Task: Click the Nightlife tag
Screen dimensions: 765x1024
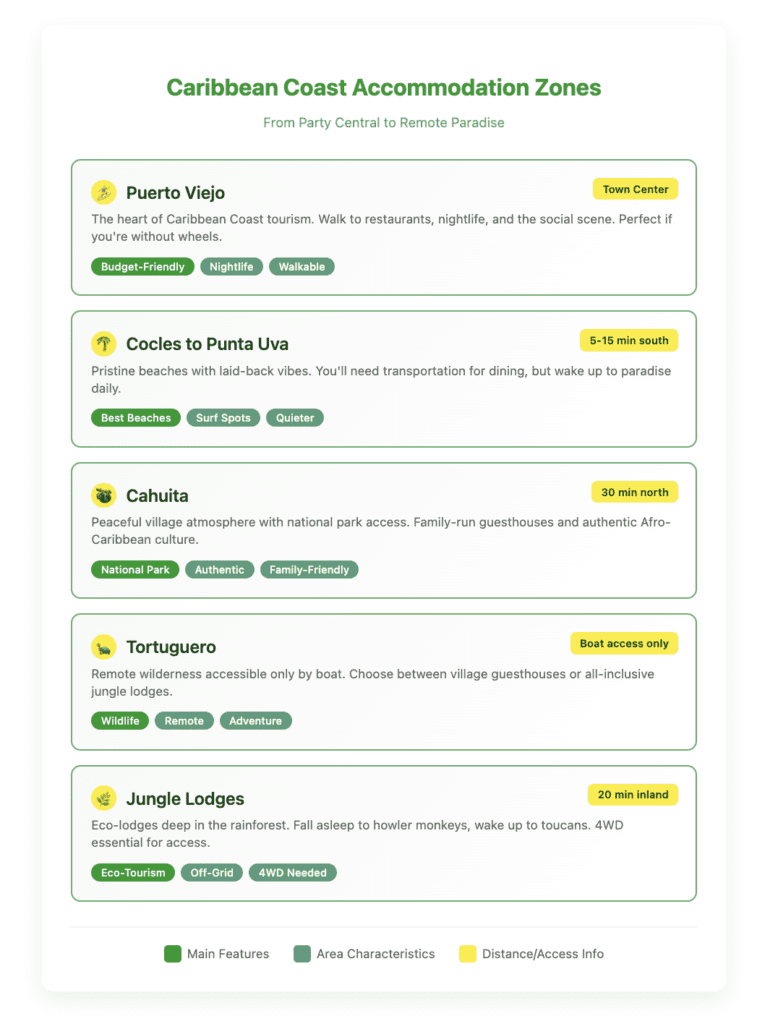Action: 232,267
